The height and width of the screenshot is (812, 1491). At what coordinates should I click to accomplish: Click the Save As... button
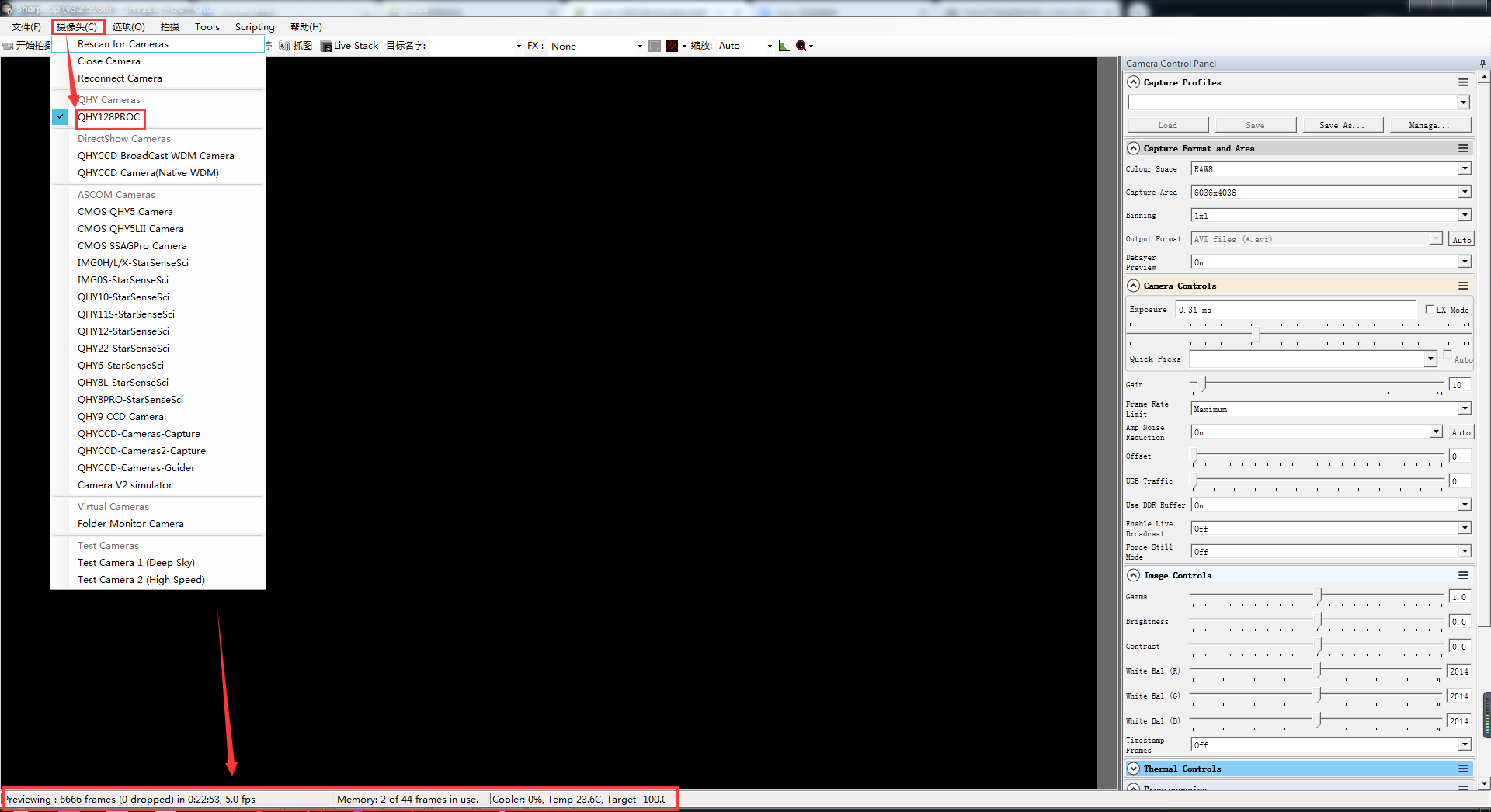(x=1341, y=125)
